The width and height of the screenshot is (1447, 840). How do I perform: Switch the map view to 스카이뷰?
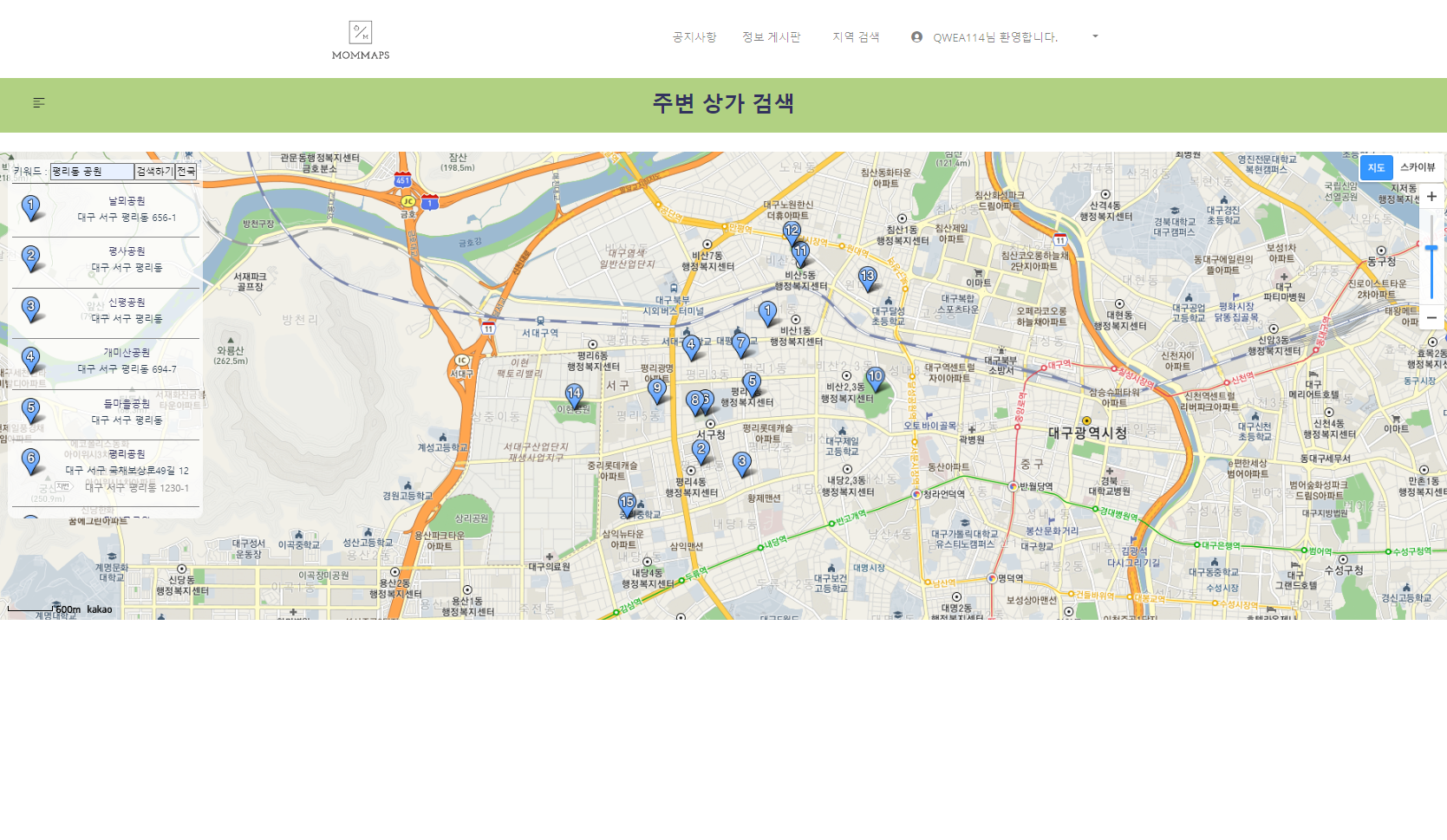click(1419, 167)
